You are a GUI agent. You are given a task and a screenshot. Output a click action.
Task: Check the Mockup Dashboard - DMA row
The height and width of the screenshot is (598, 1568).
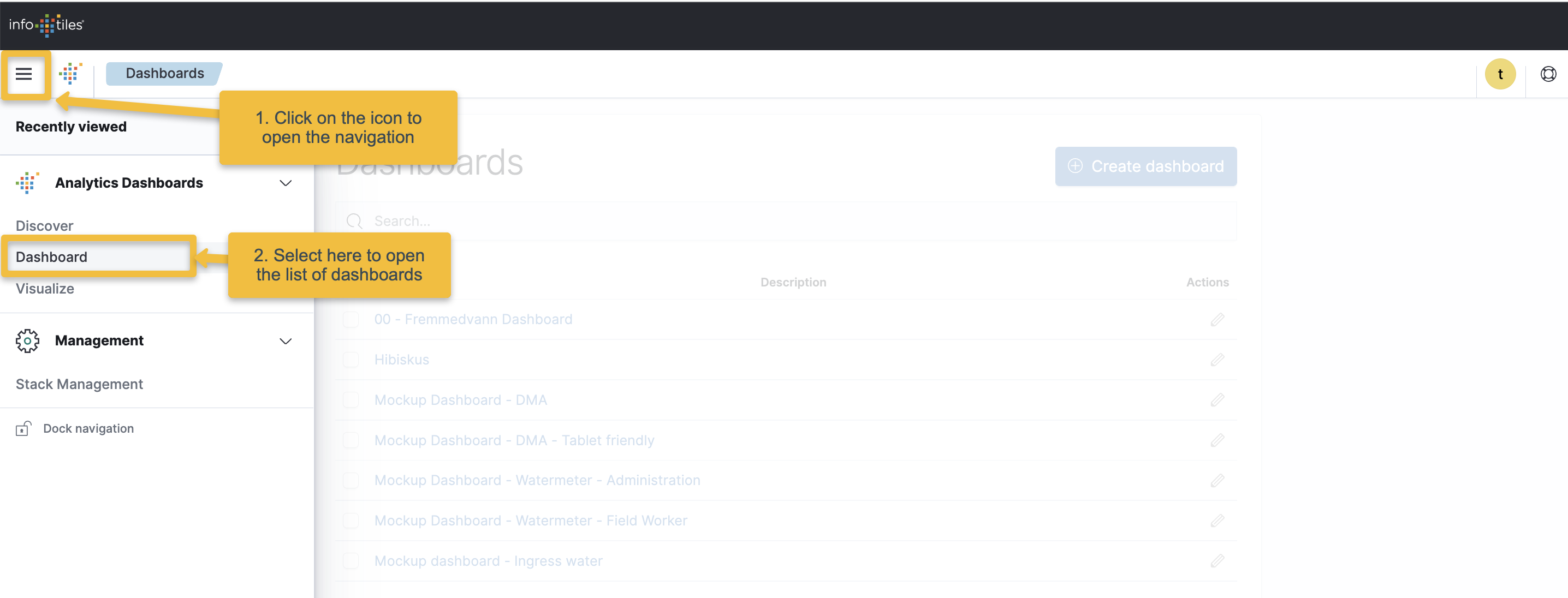click(351, 400)
